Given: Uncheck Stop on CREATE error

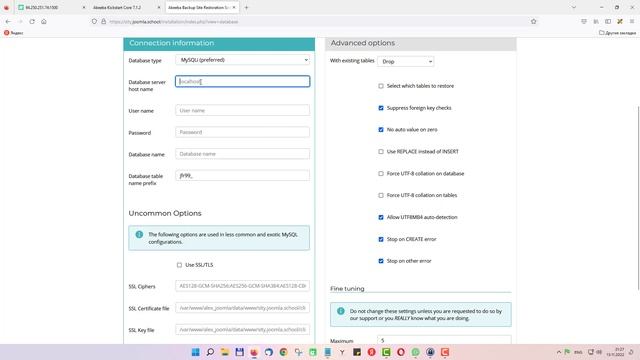Looking at the screenshot, I should coord(381,239).
